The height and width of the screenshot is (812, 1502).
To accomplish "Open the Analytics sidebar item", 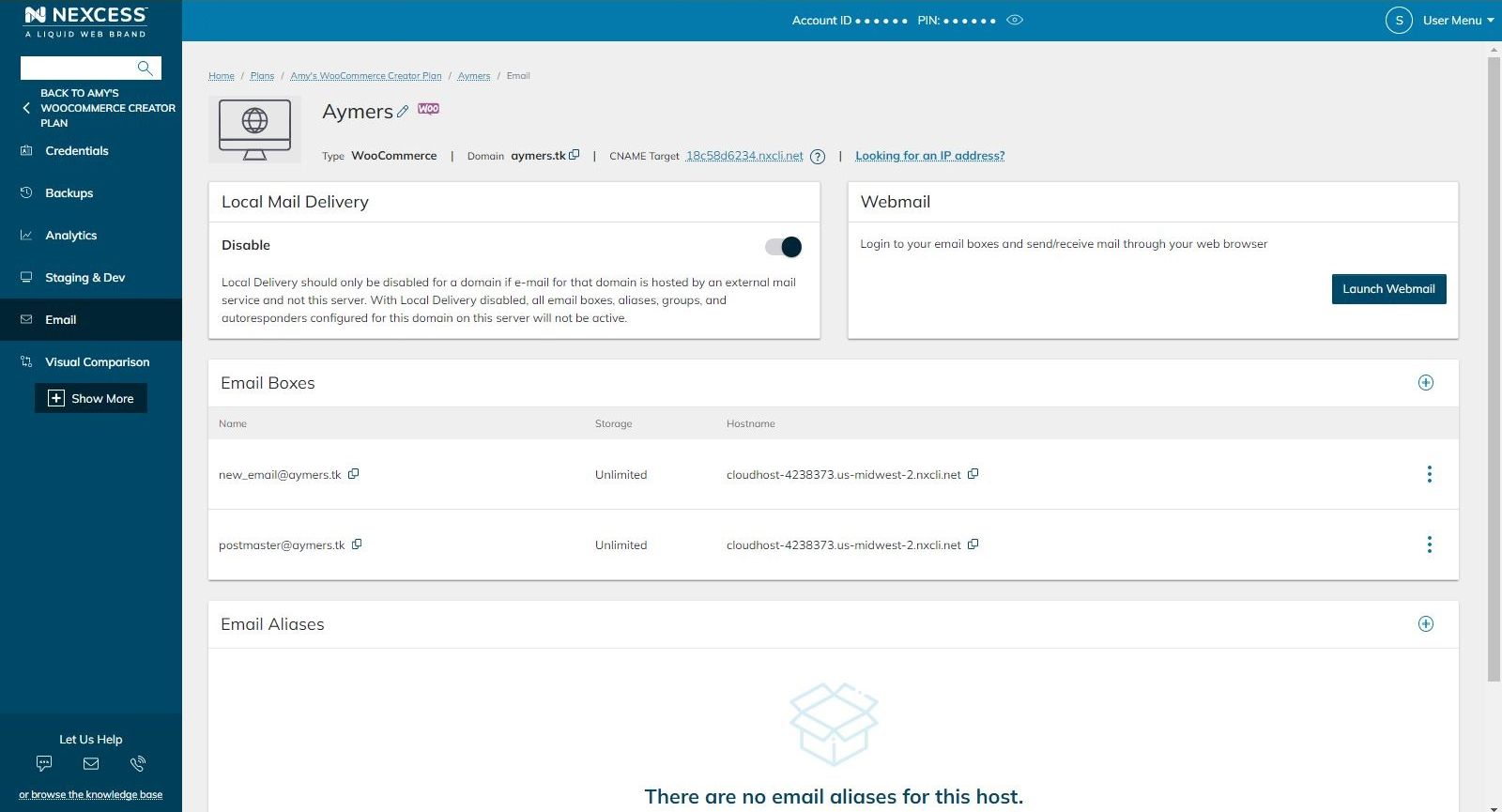I will click(71, 235).
